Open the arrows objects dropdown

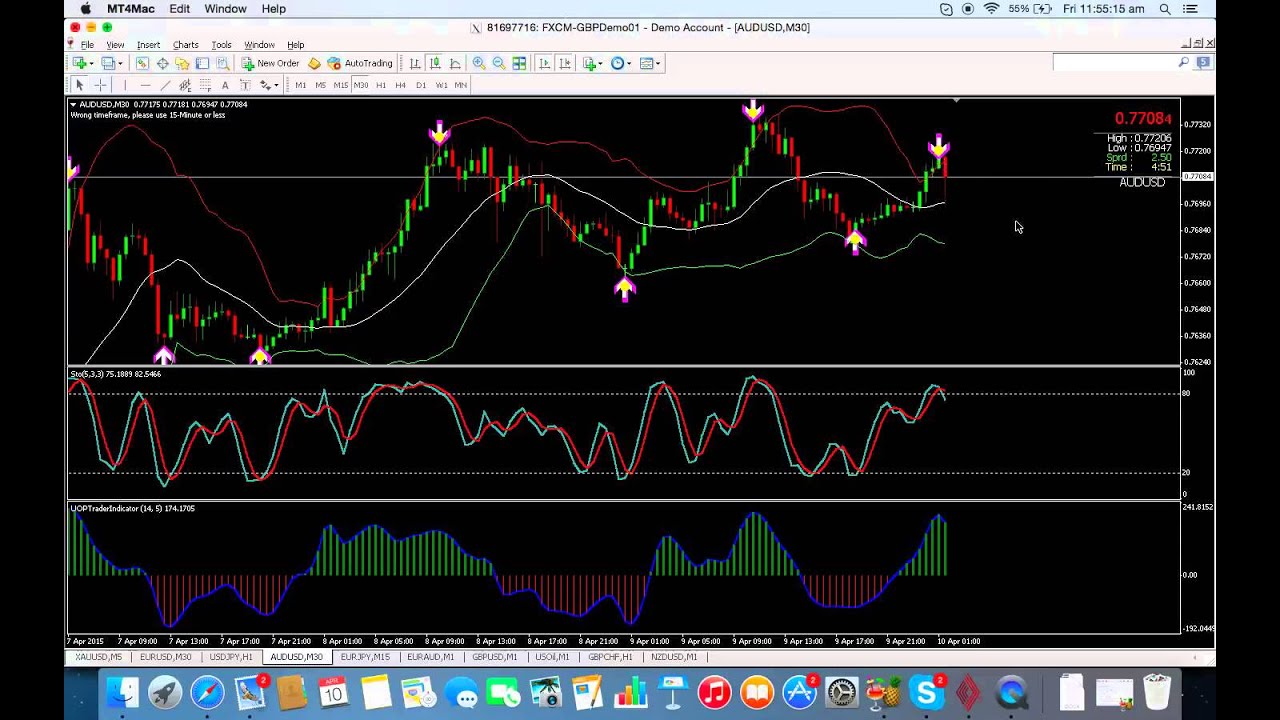point(268,85)
